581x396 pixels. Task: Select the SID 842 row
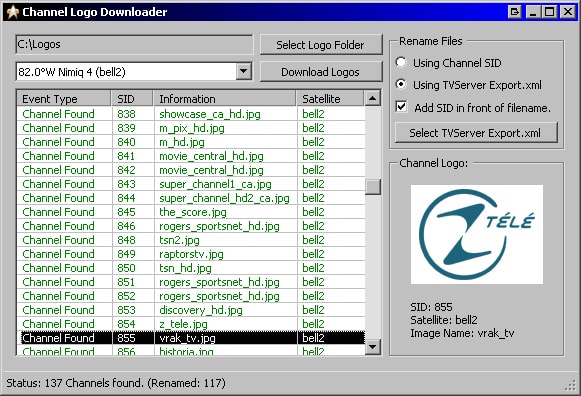(191, 170)
